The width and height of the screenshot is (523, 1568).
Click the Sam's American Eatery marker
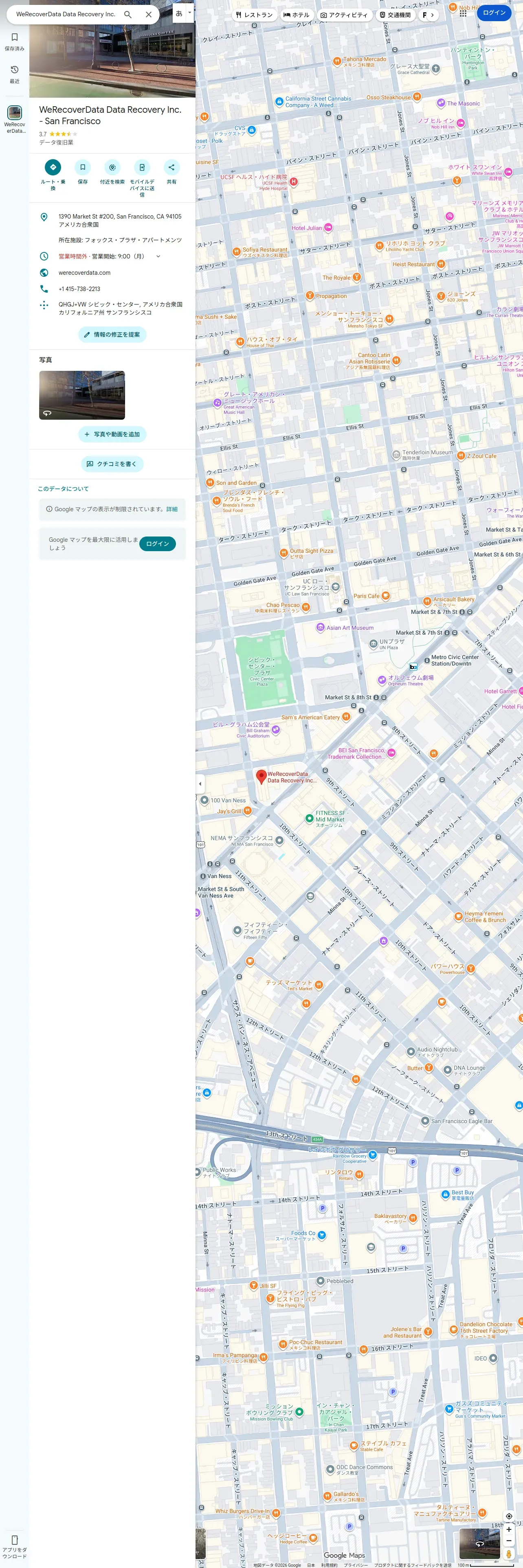click(x=346, y=716)
